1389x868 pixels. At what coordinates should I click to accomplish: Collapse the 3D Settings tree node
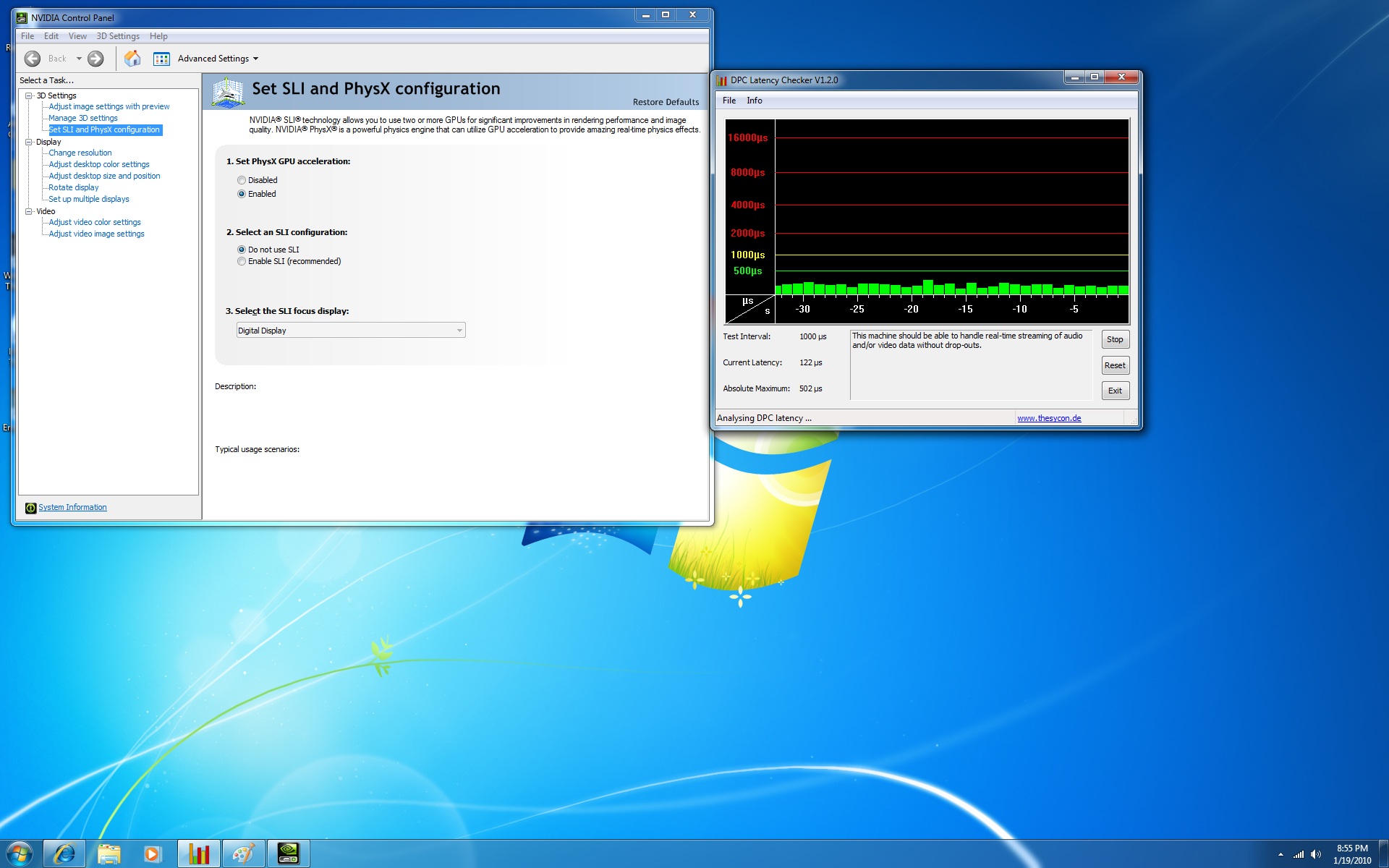(29, 95)
